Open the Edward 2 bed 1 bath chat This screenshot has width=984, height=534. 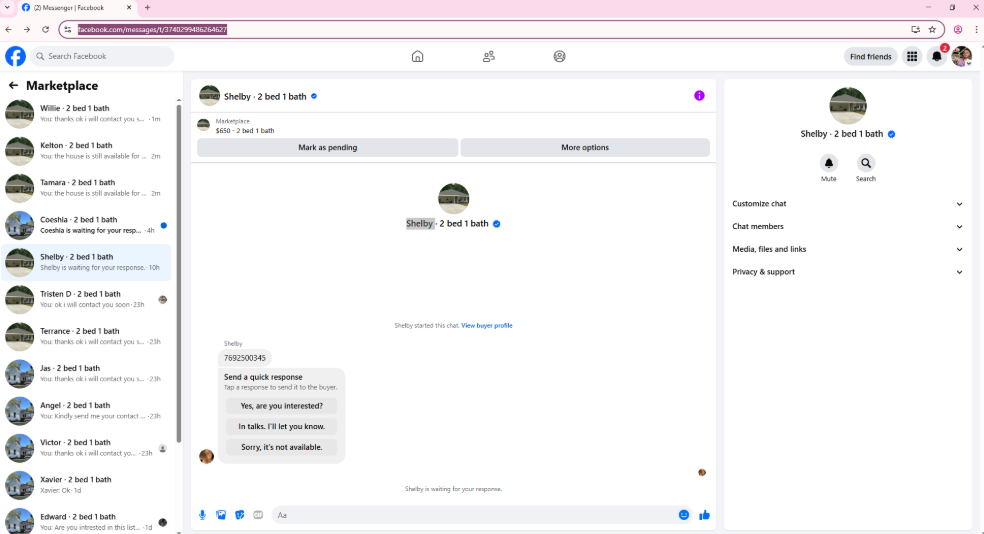pyautogui.click(x=86, y=520)
